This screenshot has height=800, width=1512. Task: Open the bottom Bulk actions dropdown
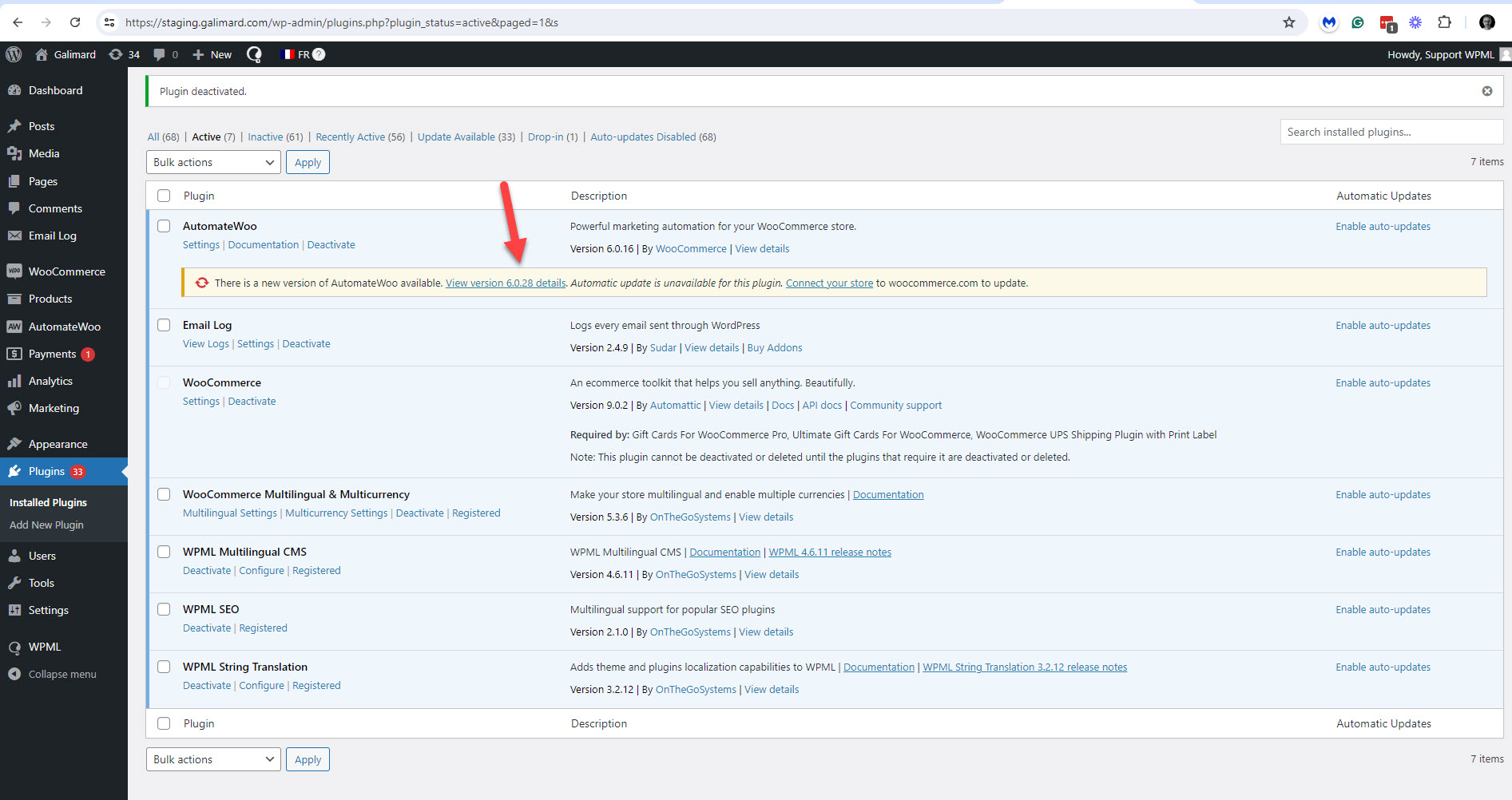tap(213, 759)
